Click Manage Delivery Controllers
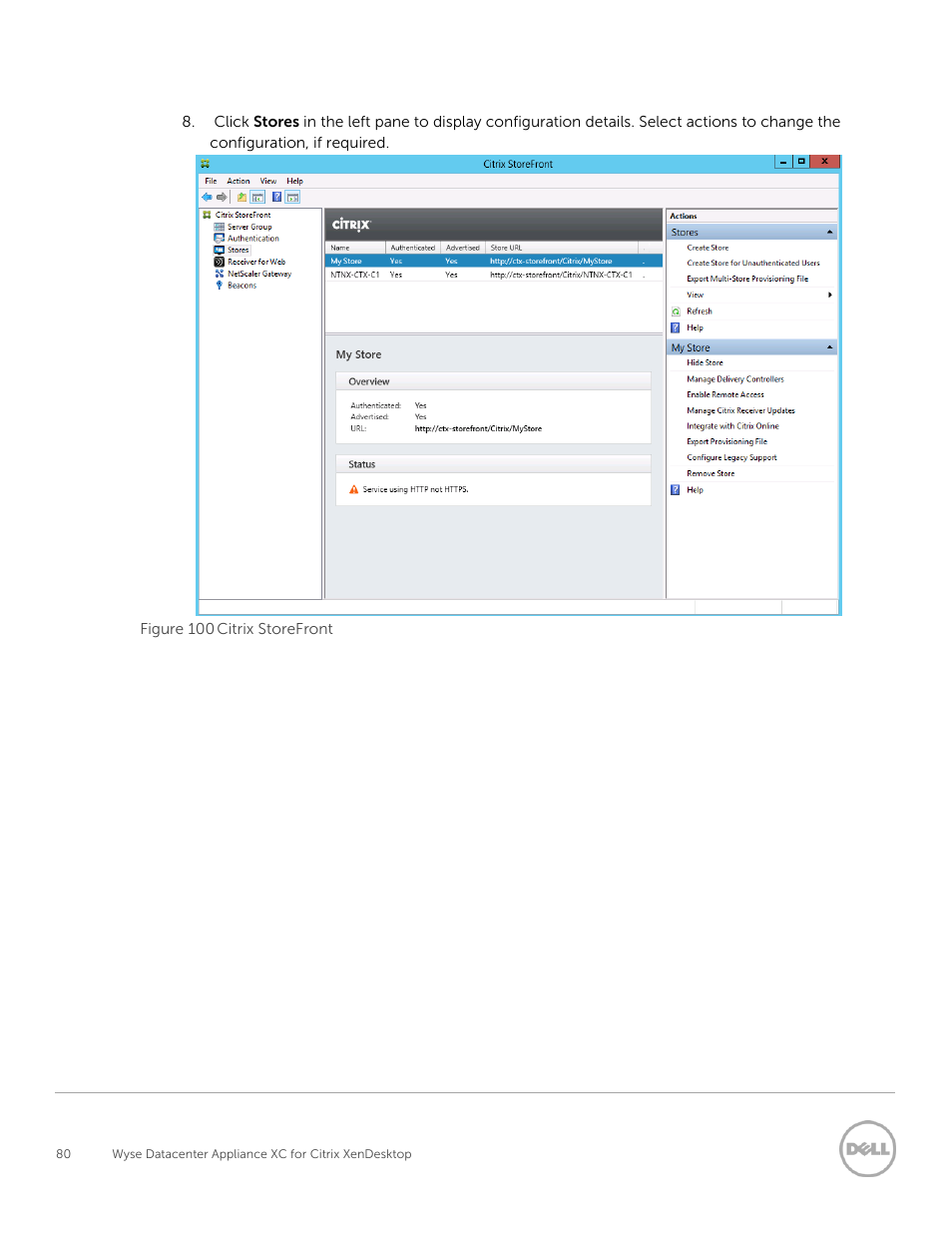 coord(735,379)
